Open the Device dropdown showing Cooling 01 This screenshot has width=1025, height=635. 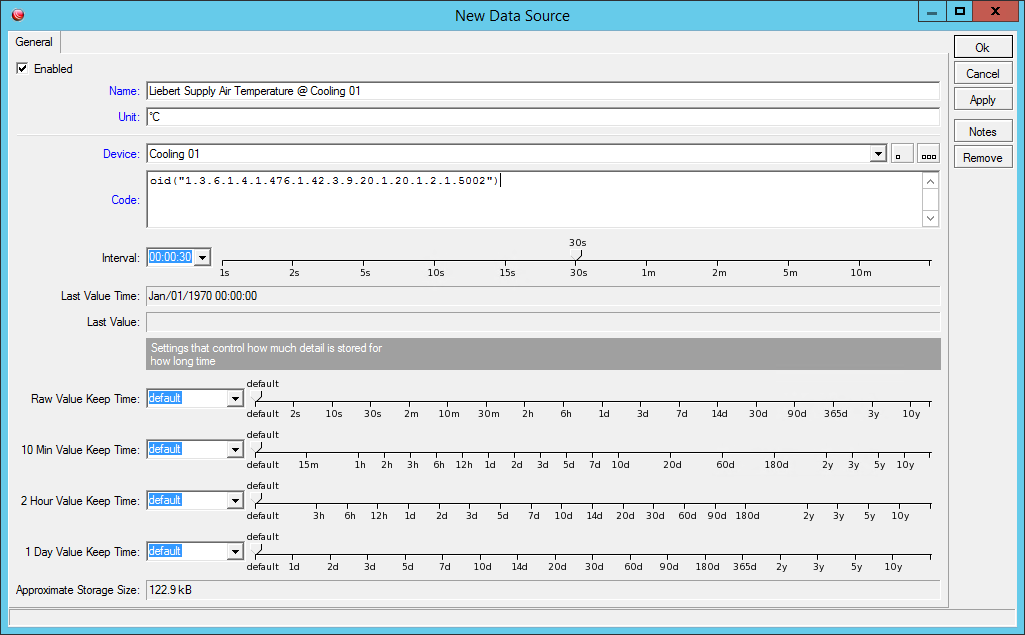point(878,153)
